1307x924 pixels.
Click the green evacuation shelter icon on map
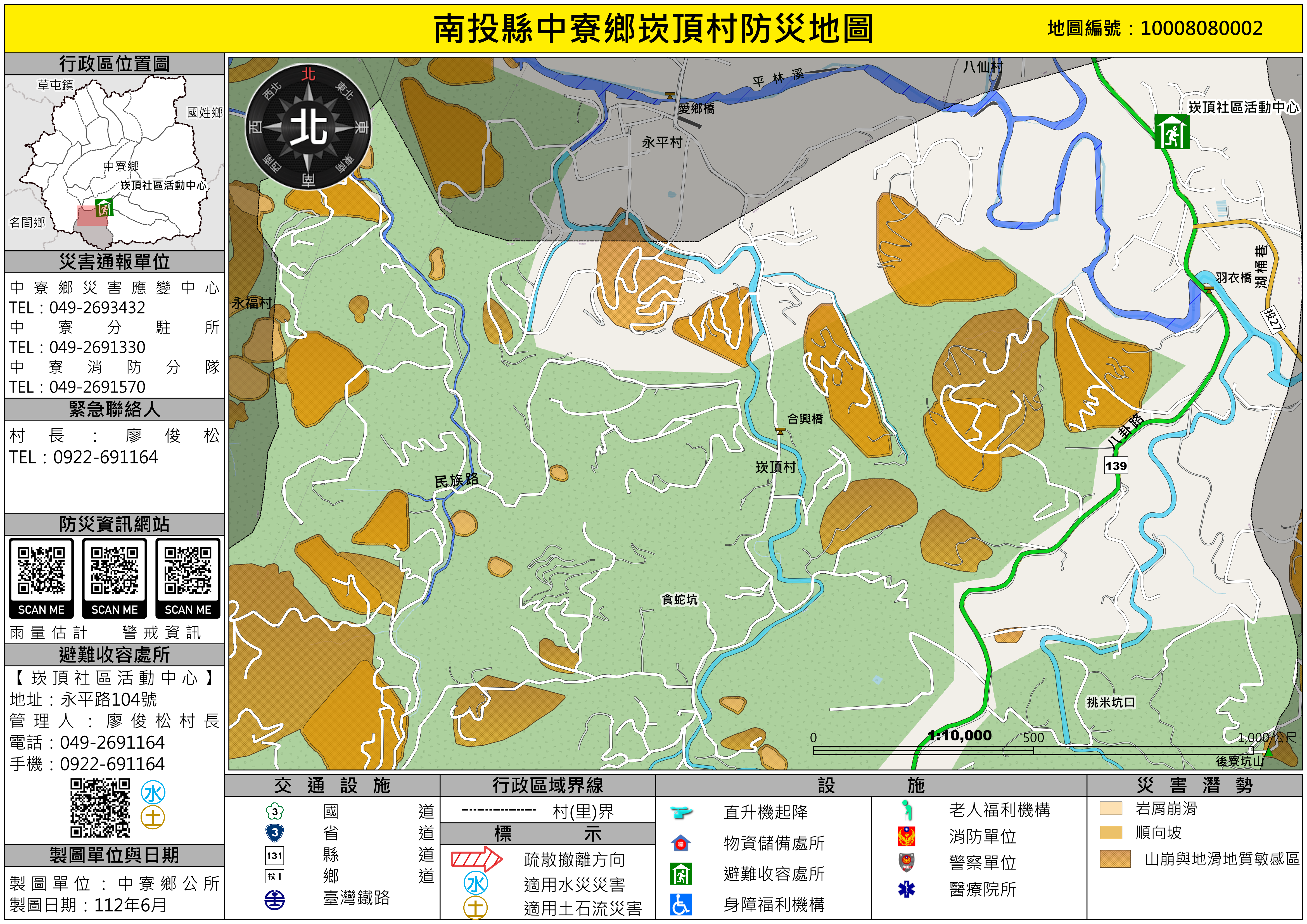1171,132
